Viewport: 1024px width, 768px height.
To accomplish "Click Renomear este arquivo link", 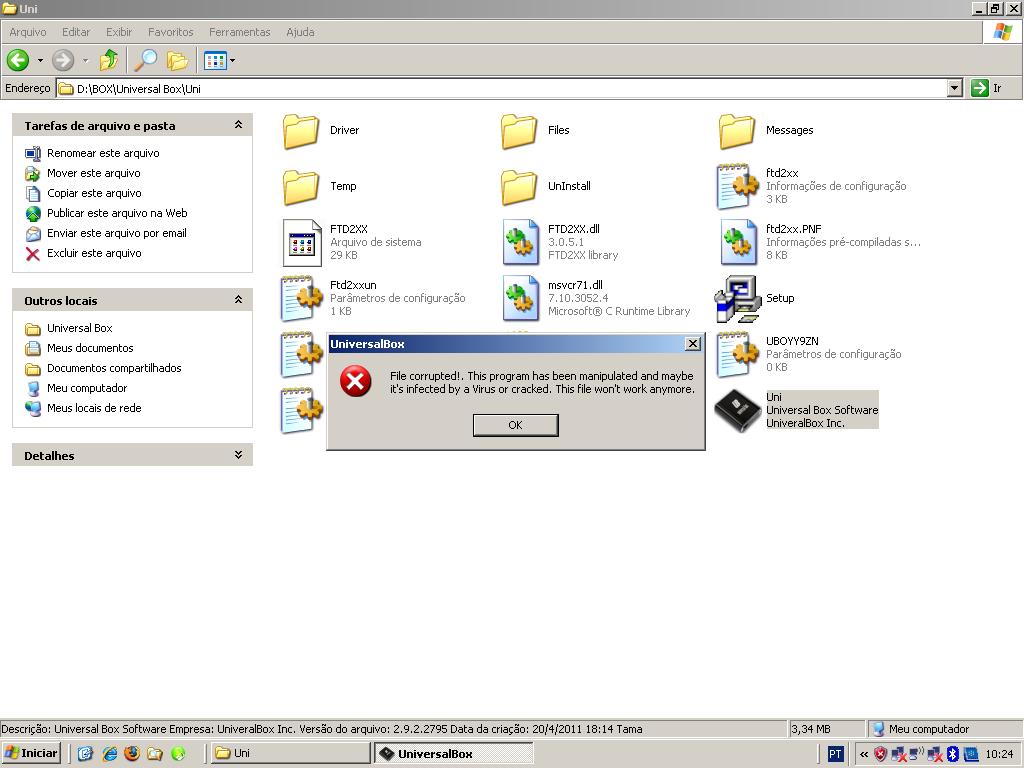I will tap(103, 153).
